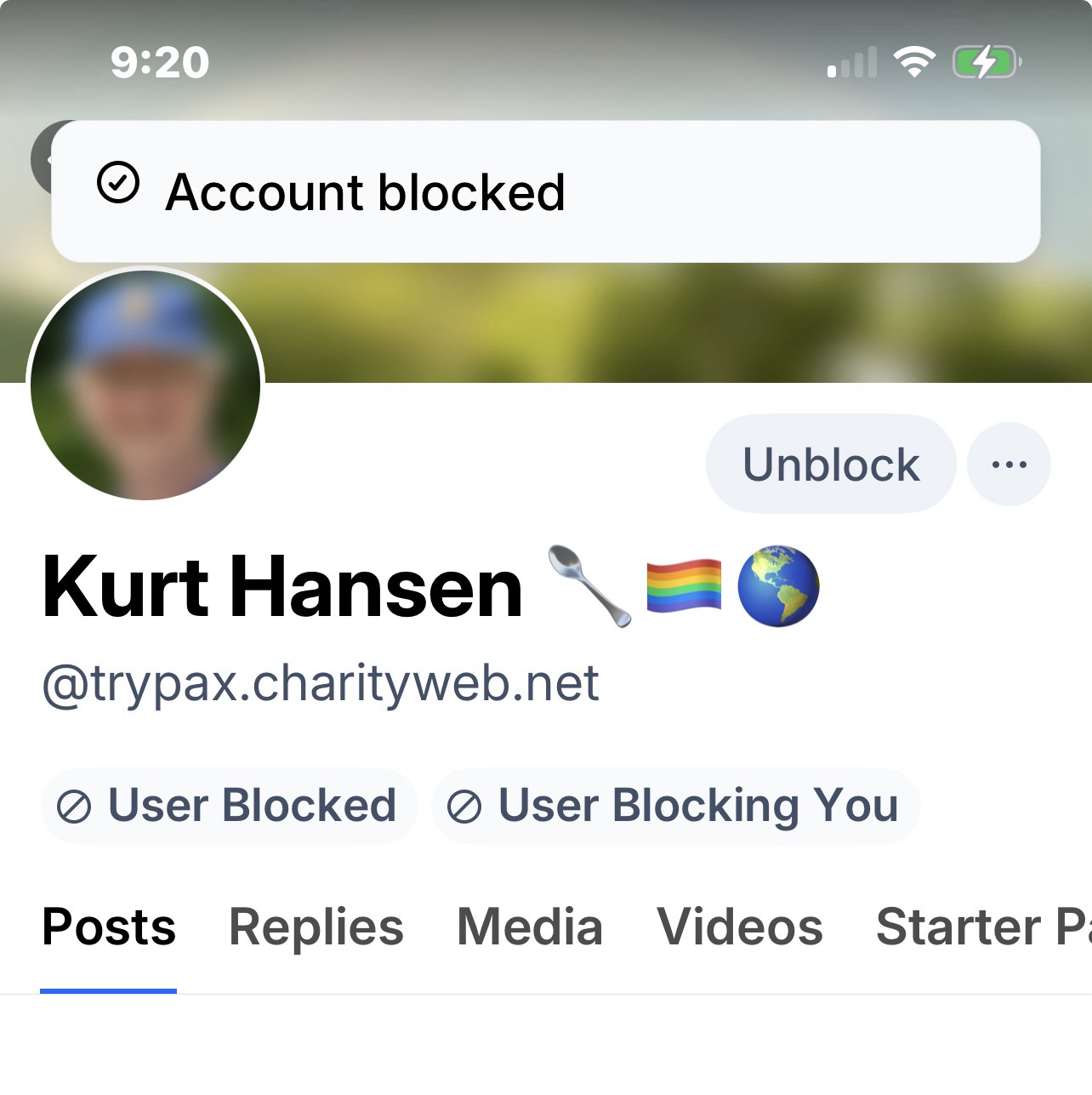Tap the Unblock button
The height and width of the screenshot is (1095, 1092).
831,465
